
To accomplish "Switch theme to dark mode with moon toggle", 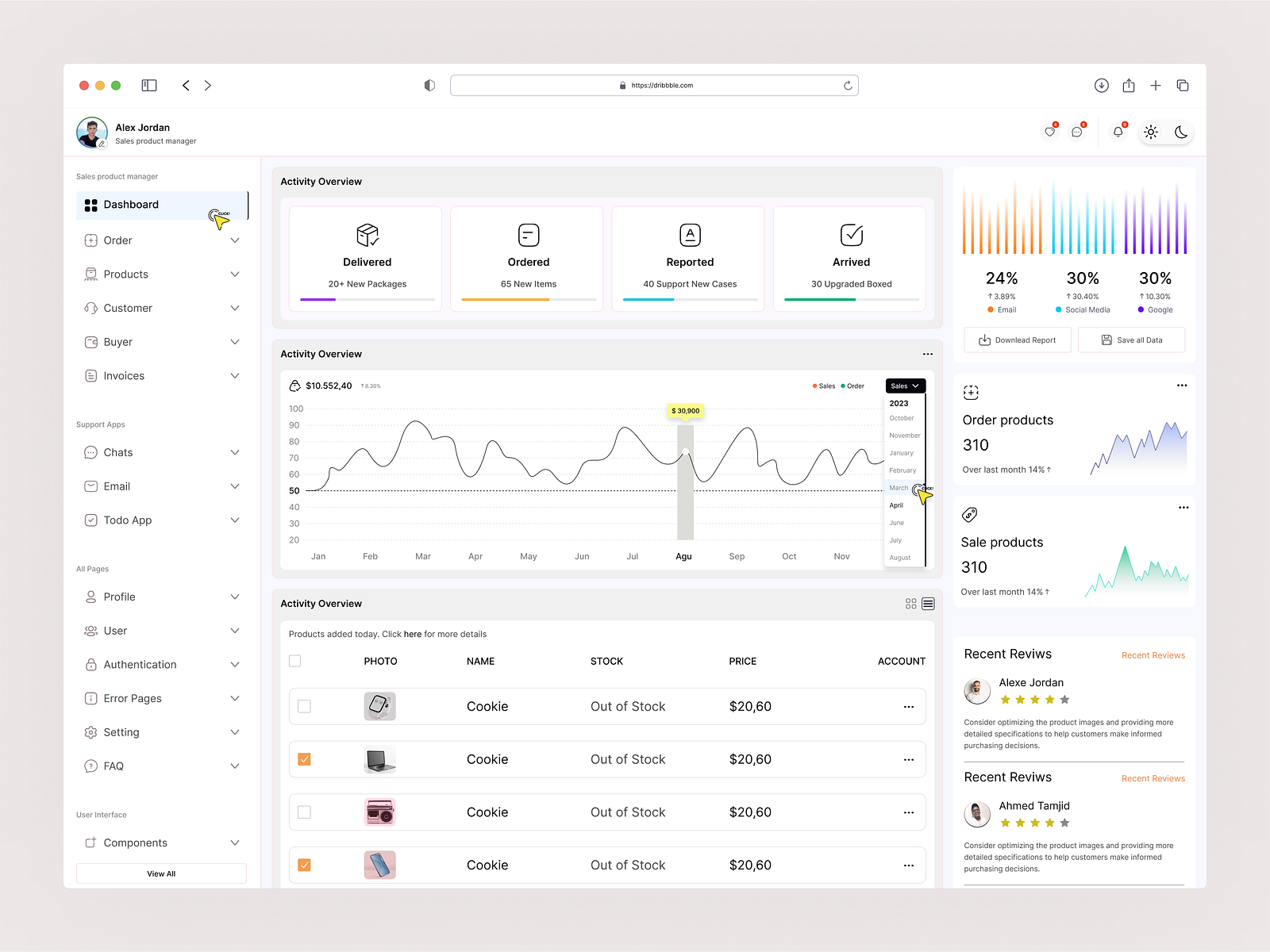I will (1180, 132).
